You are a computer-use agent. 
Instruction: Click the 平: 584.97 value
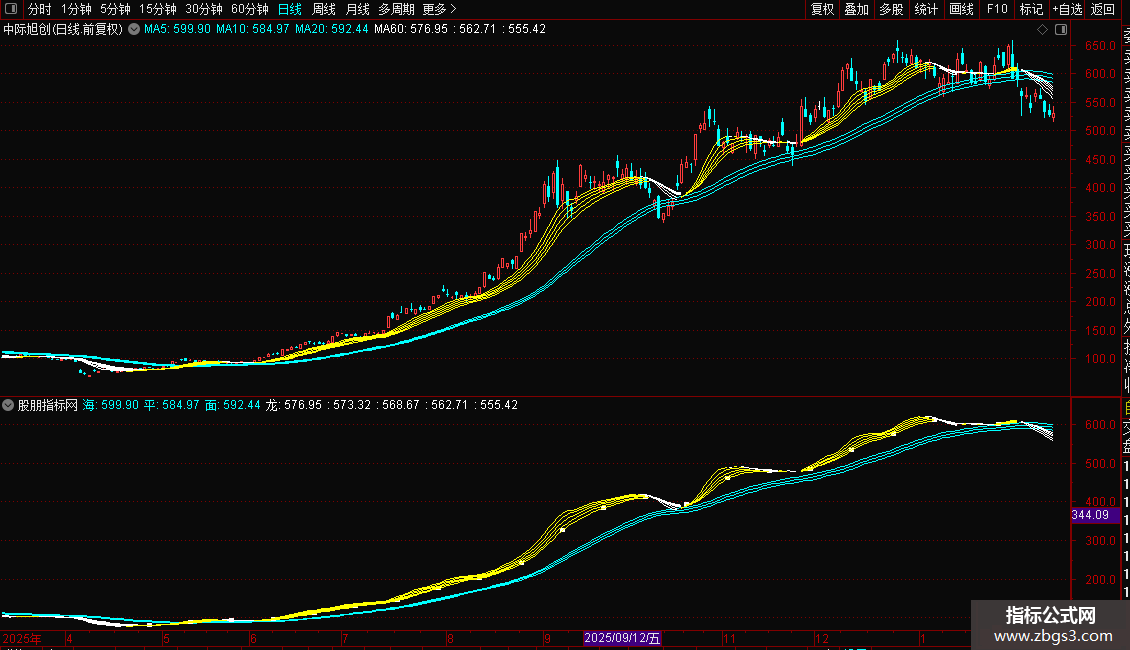[x=172, y=405]
